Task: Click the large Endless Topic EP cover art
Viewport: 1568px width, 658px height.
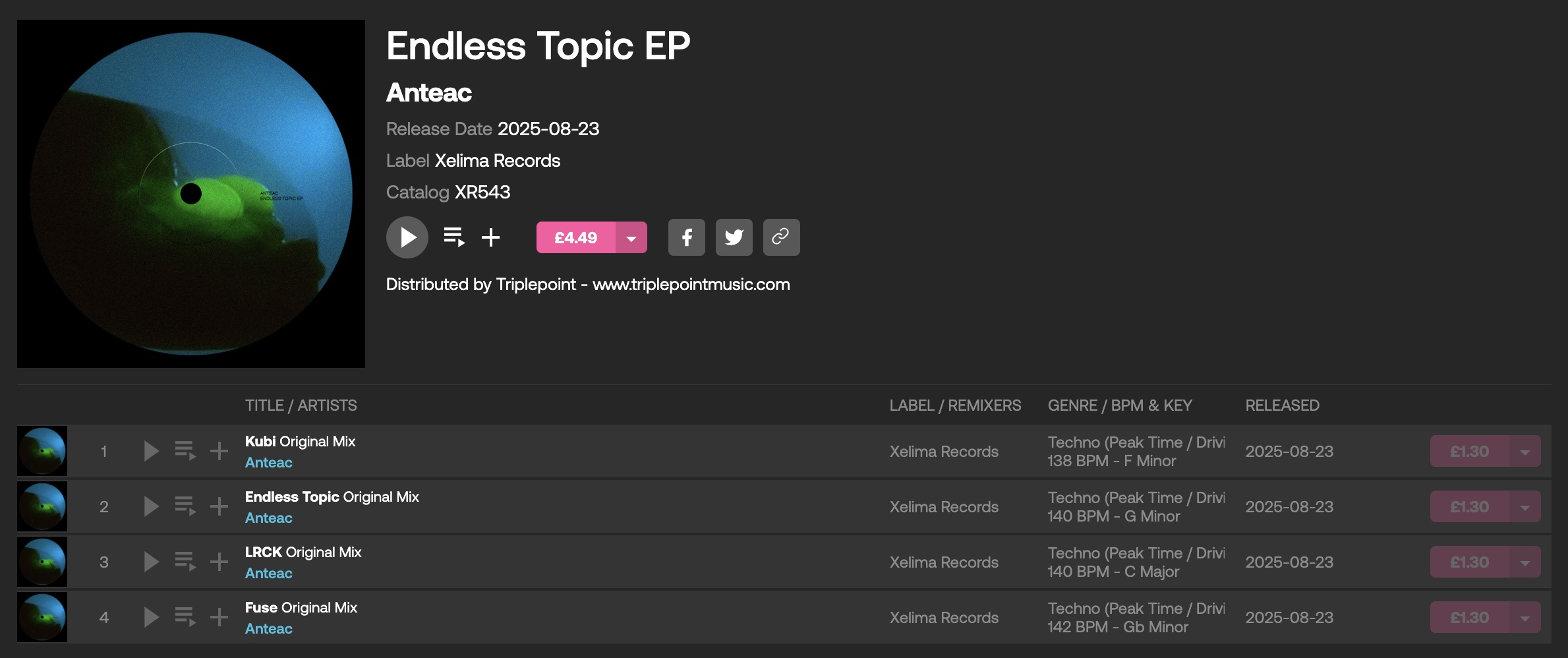Action: point(191,194)
